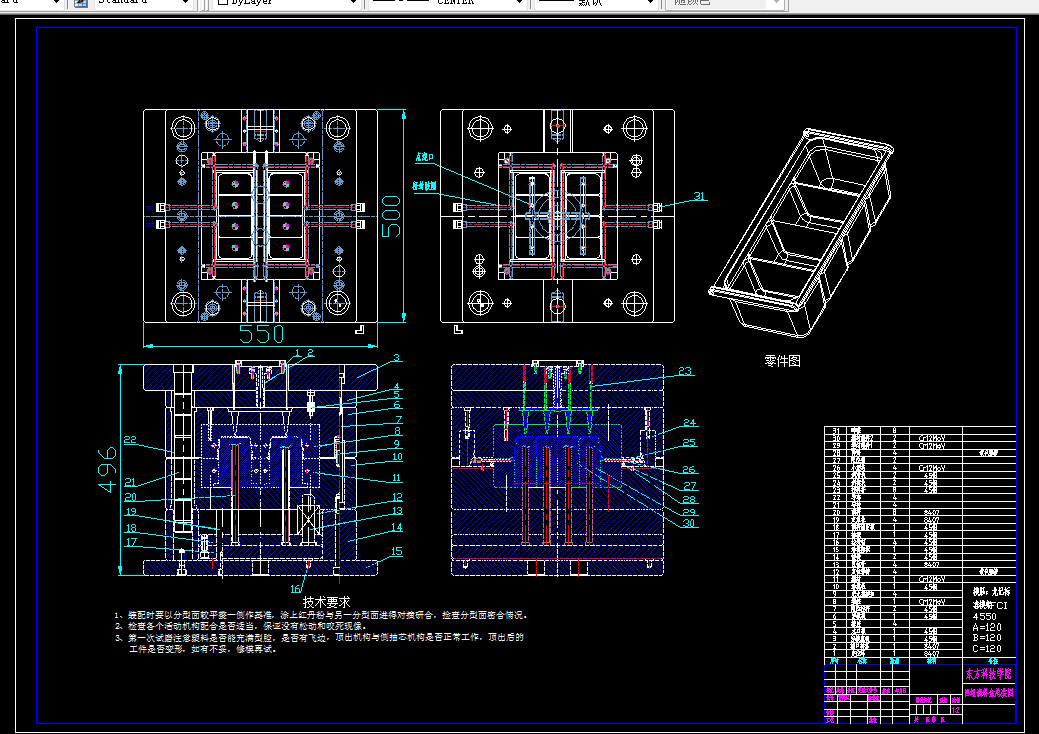This screenshot has width=1039, height=734.
Task: Select the cyan 点浇口 gate label
Action: [x=424, y=157]
